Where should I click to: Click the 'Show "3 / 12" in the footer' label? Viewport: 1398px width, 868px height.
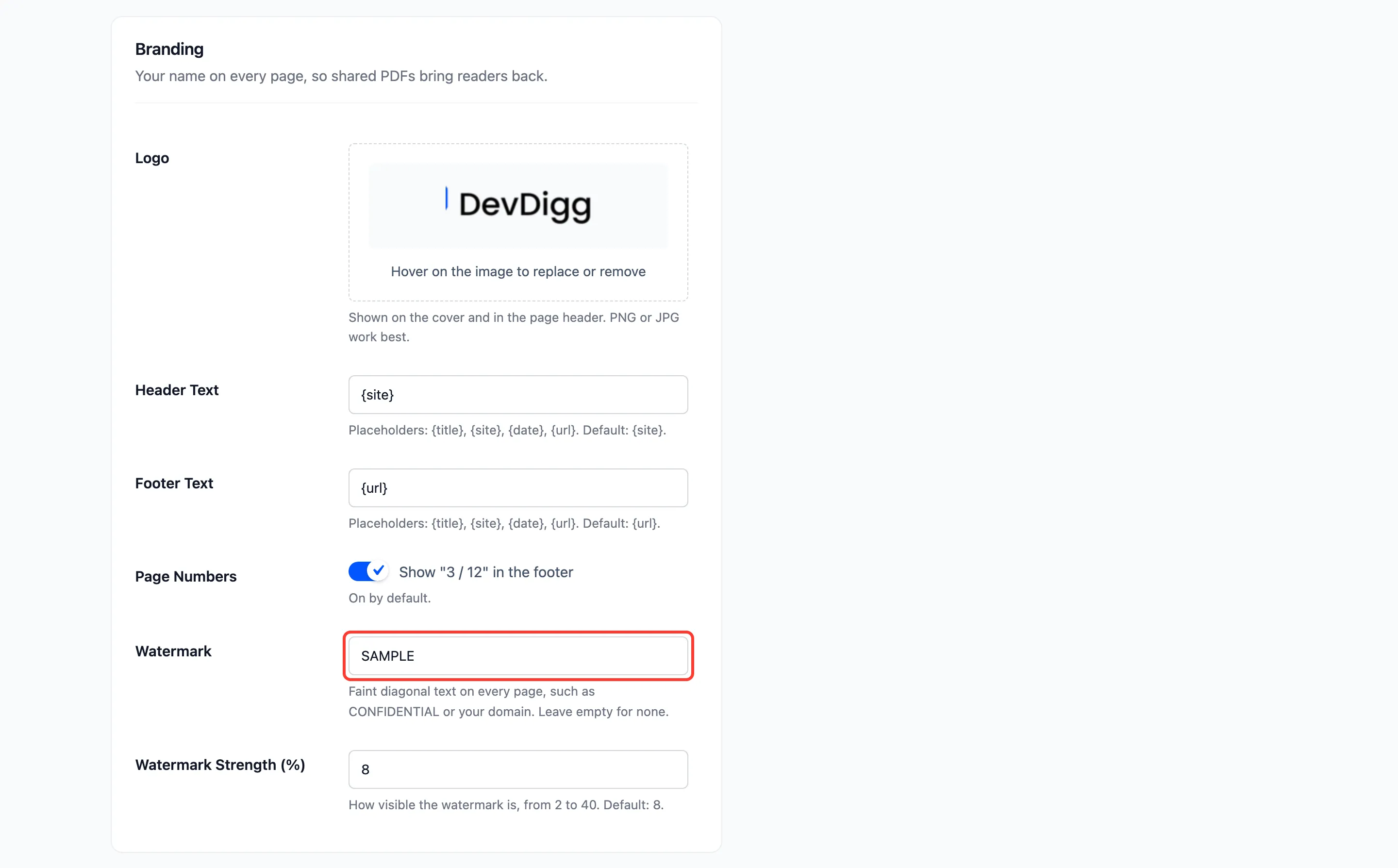(x=486, y=572)
